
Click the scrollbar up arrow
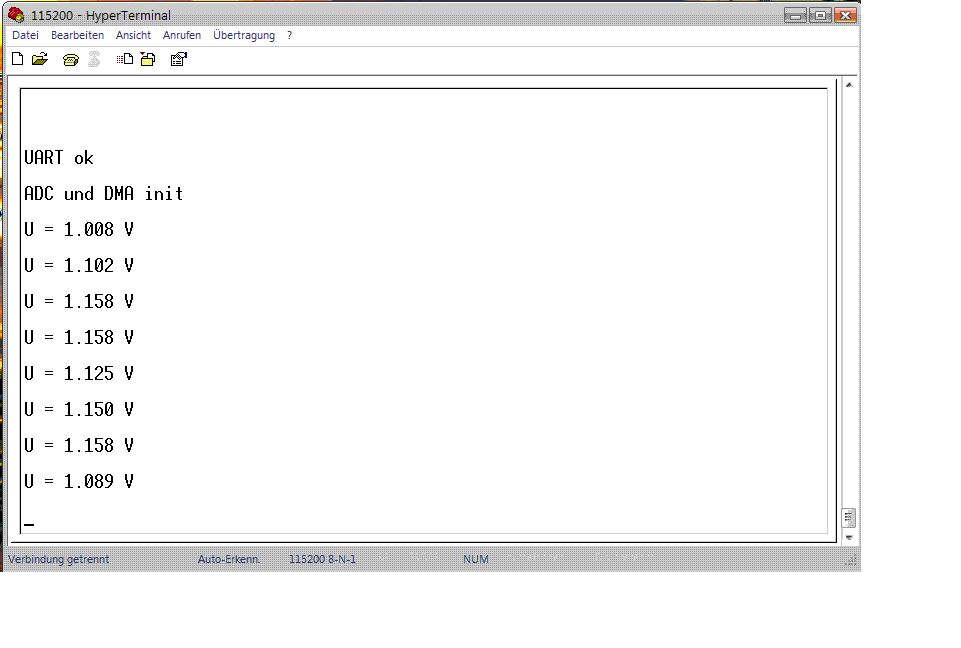pos(849,85)
